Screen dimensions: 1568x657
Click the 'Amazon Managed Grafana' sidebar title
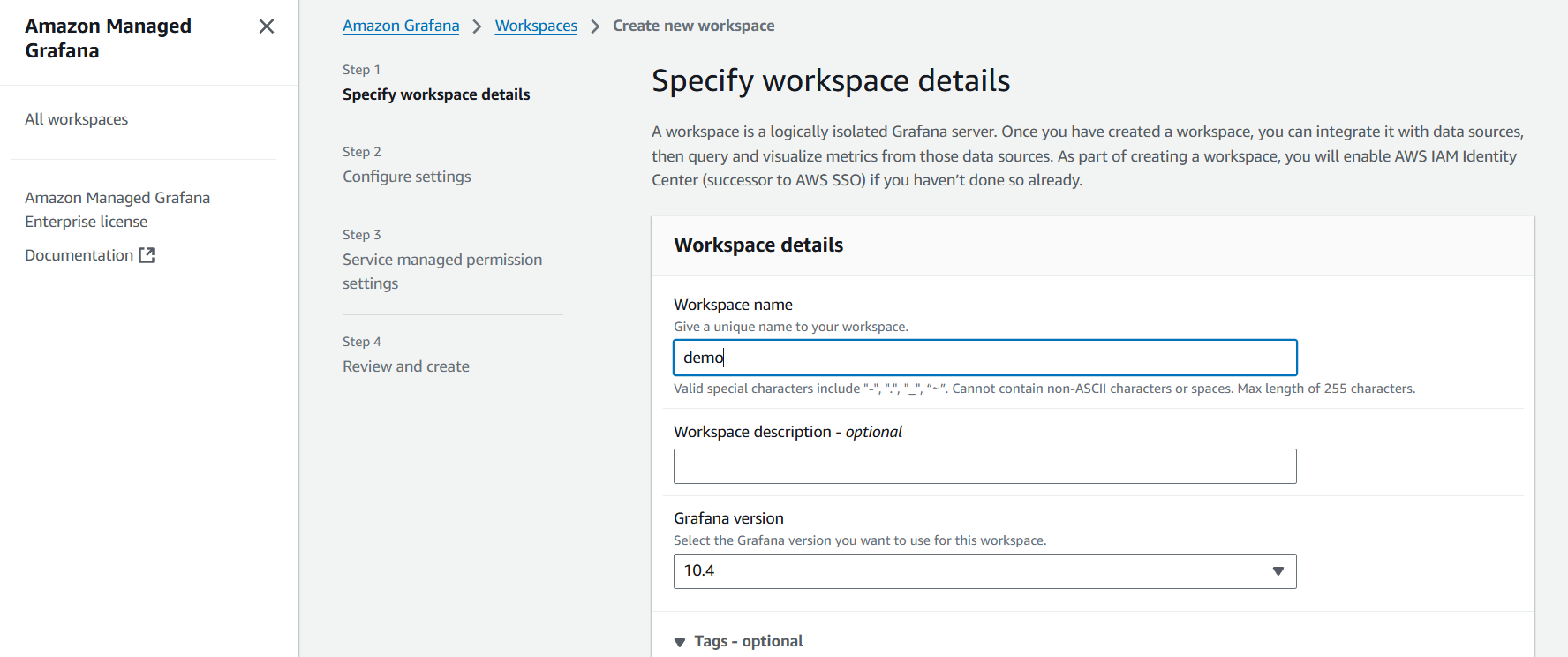[108, 38]
